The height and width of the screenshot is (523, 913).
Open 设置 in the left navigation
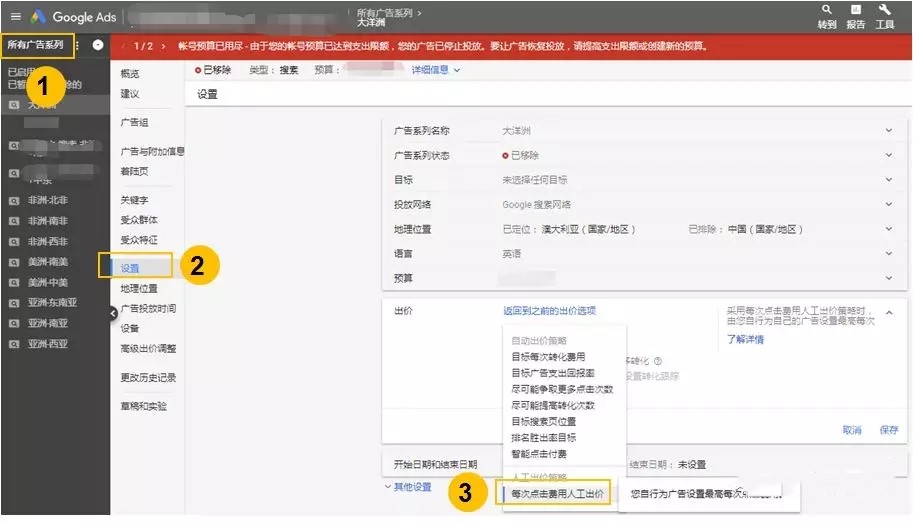(x=130, y=268)
